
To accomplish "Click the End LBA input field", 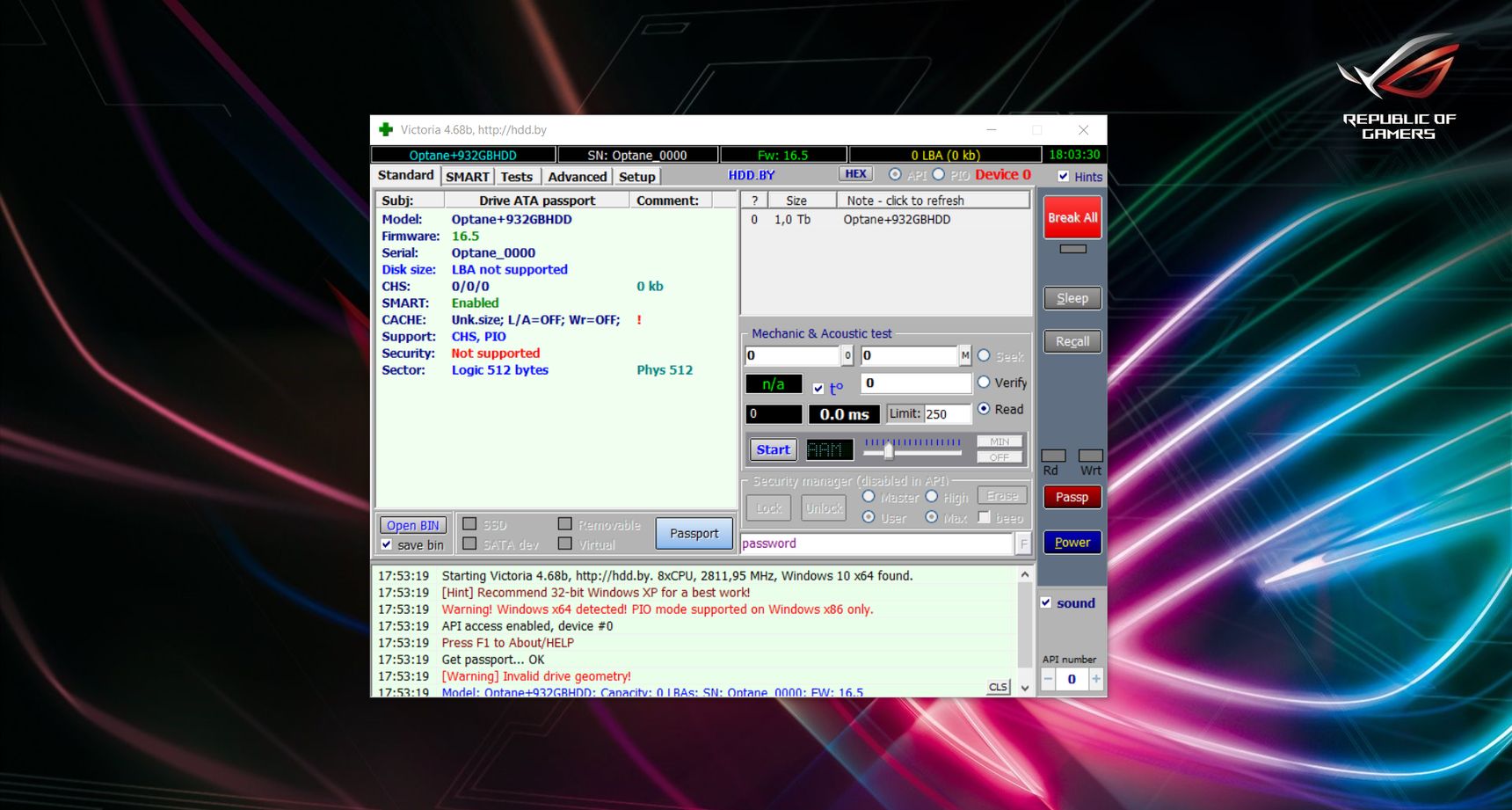I will point(910,355).
